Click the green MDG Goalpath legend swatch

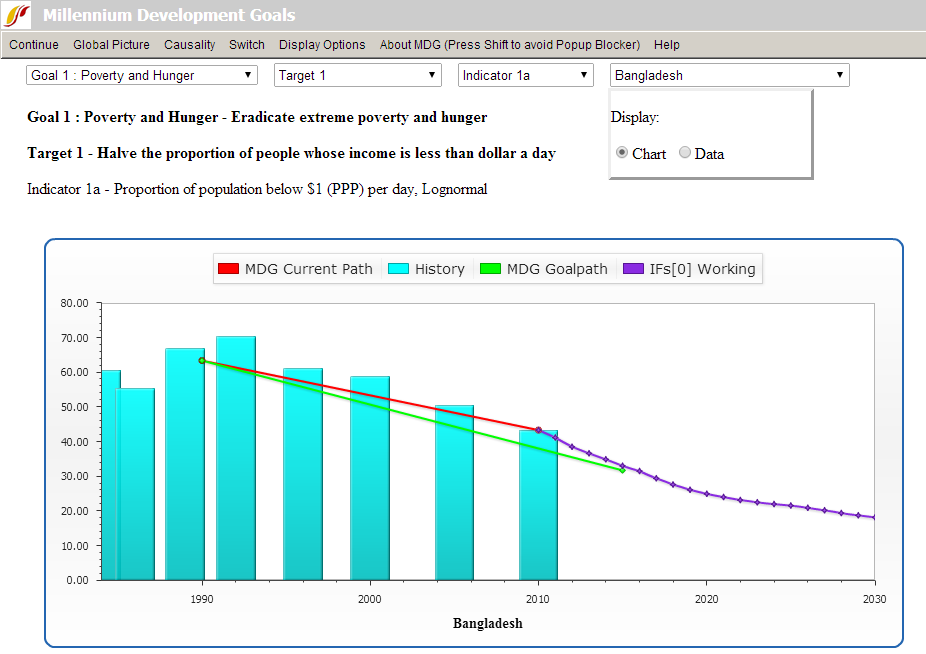click(491, 269)
